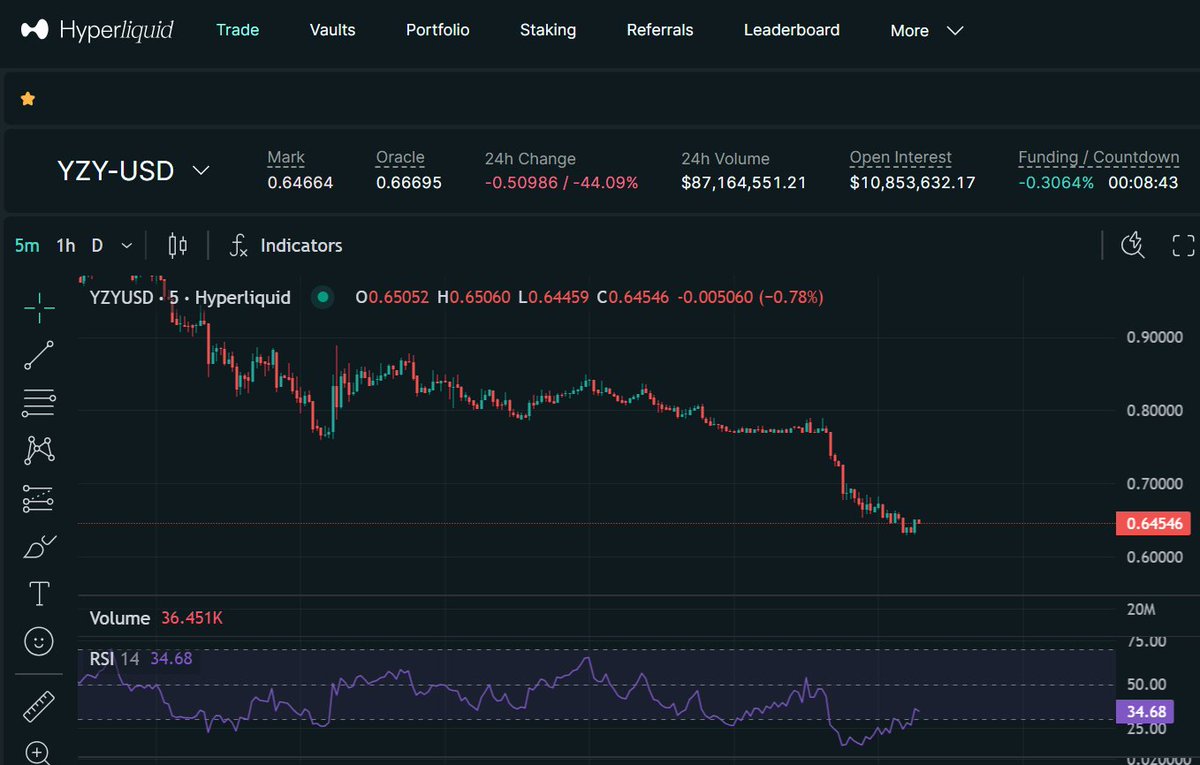Expand the More menu
Screen dimensions: 1200x765
927,31
